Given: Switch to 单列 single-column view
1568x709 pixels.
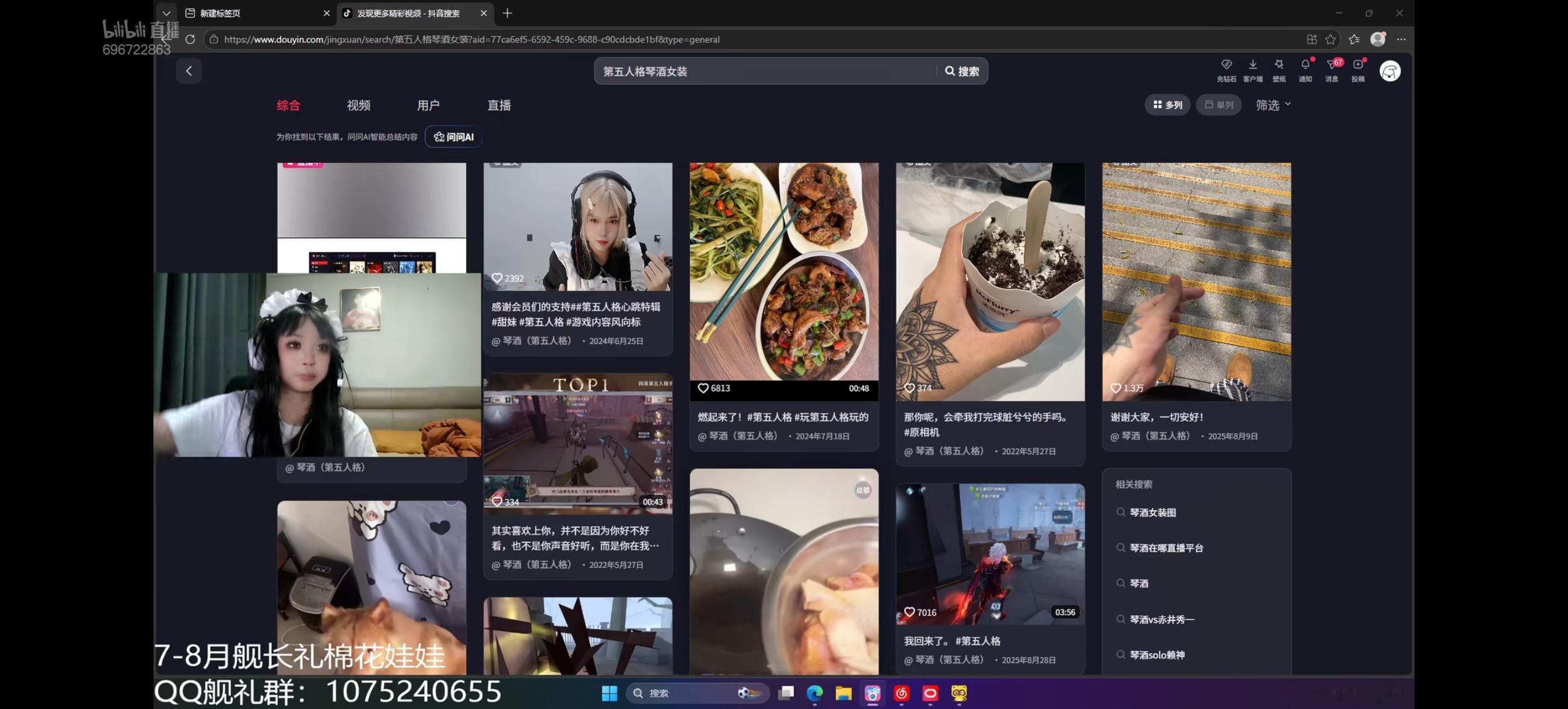Looking at the screenshot, I should click(x=1219, y=106).
